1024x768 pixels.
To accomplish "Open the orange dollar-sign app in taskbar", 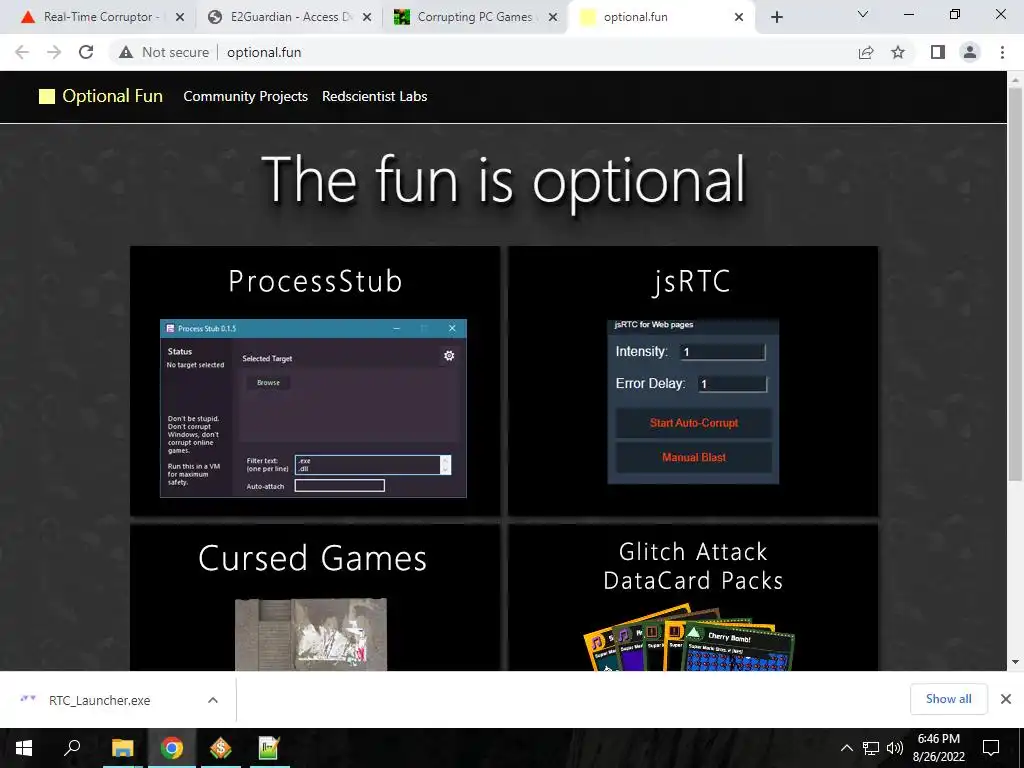I will (x=221, y=748).
